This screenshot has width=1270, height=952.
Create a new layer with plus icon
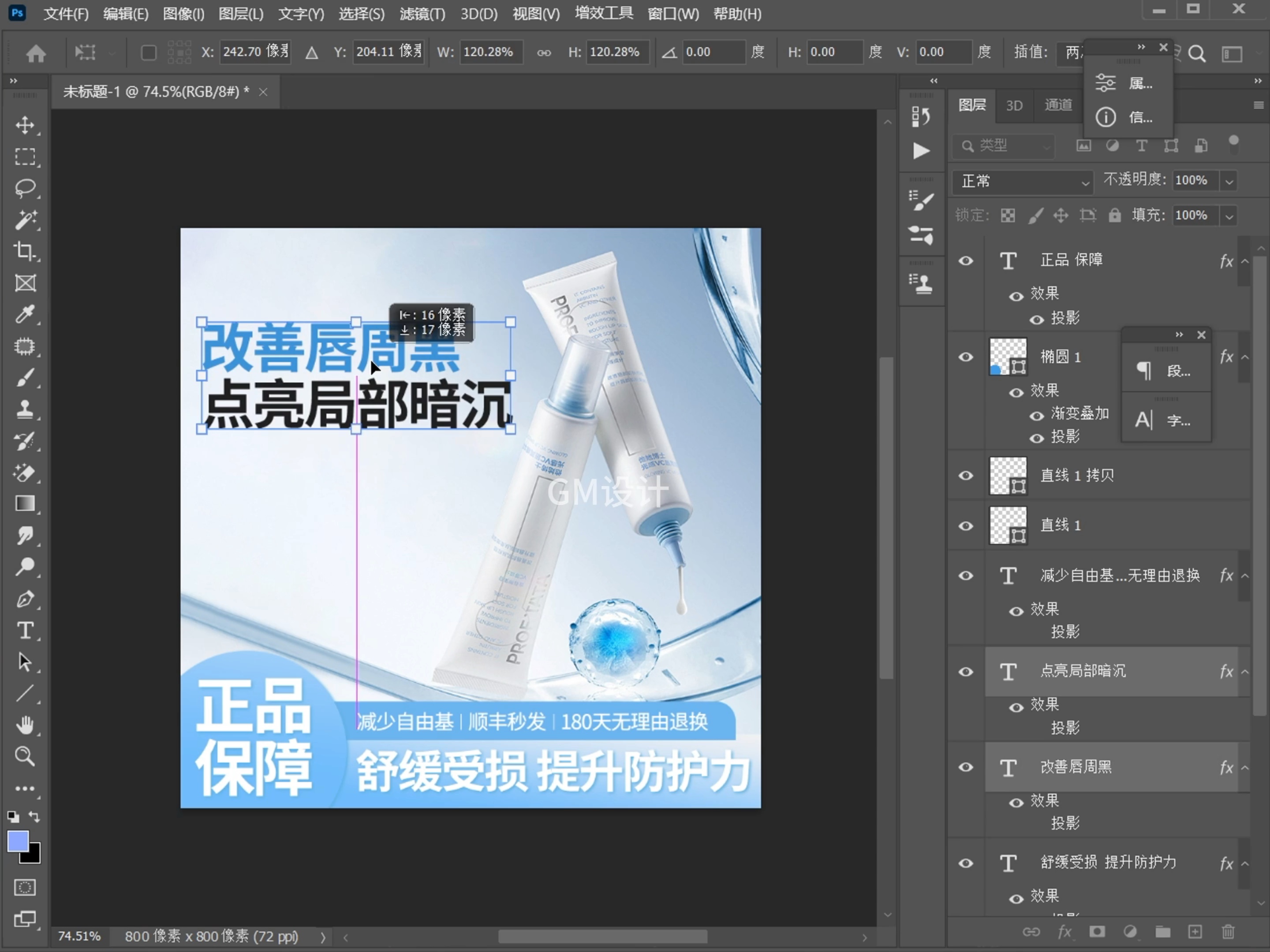(x=1195, y=931)
